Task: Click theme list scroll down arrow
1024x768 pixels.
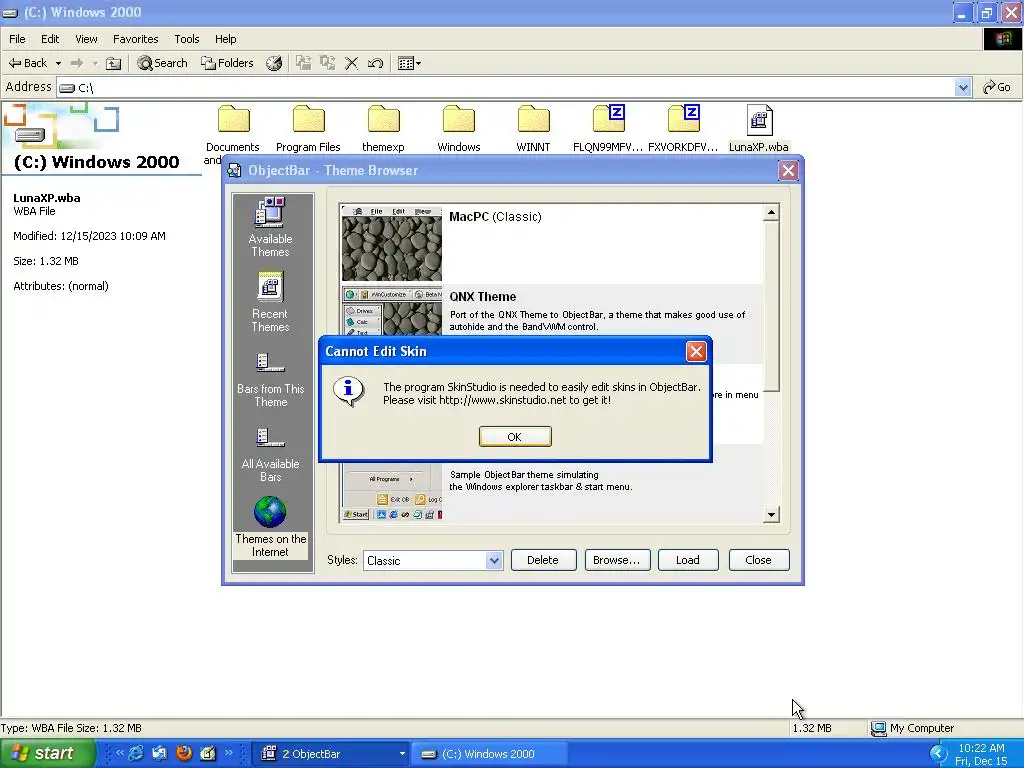Action: pyautogui.click(x=771, y=515)
